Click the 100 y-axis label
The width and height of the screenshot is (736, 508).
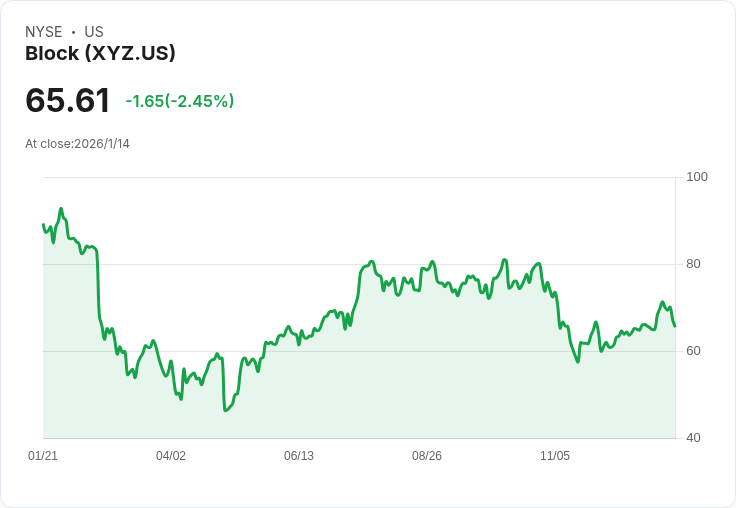click(x=697, y=177)
